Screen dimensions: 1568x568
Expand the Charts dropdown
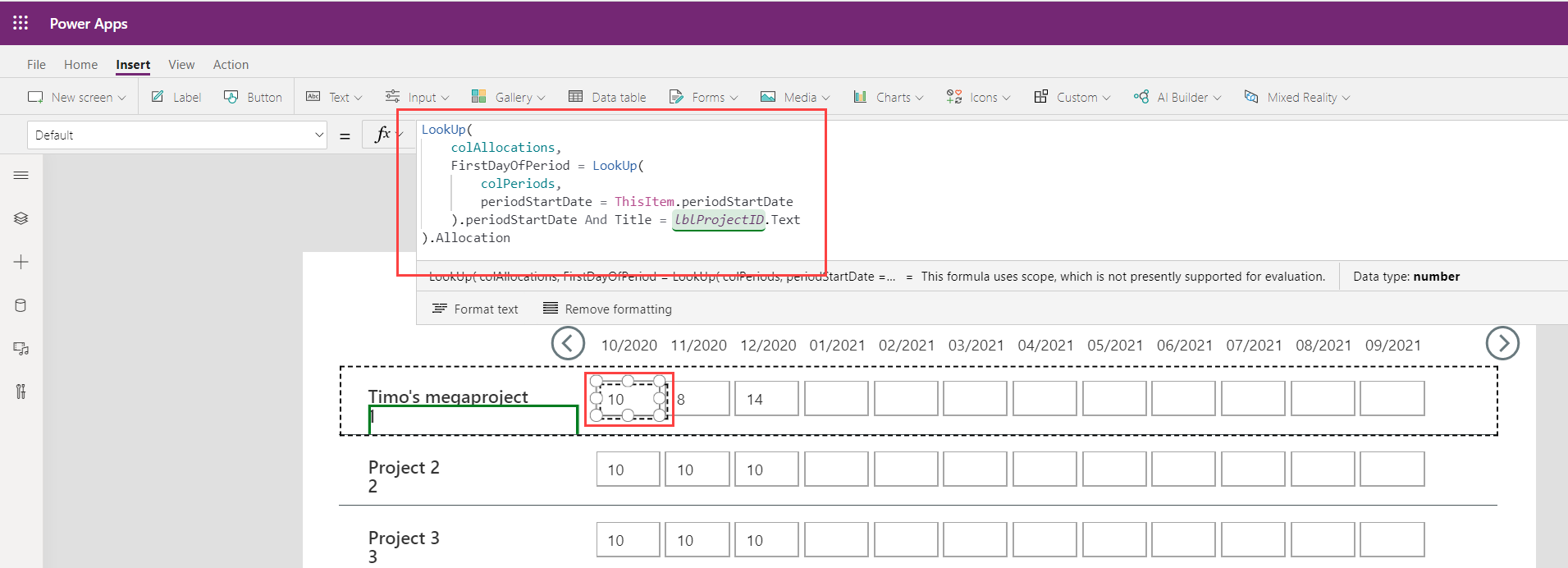(889, 97)
